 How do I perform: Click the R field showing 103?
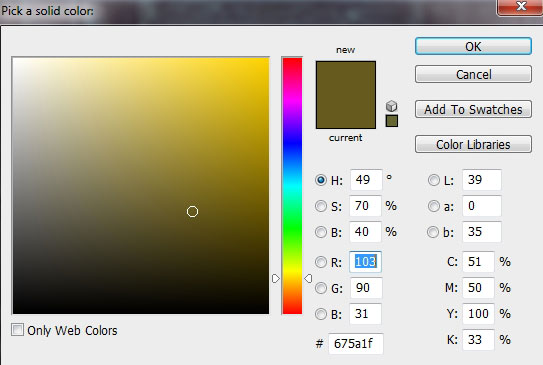[365, 262]
